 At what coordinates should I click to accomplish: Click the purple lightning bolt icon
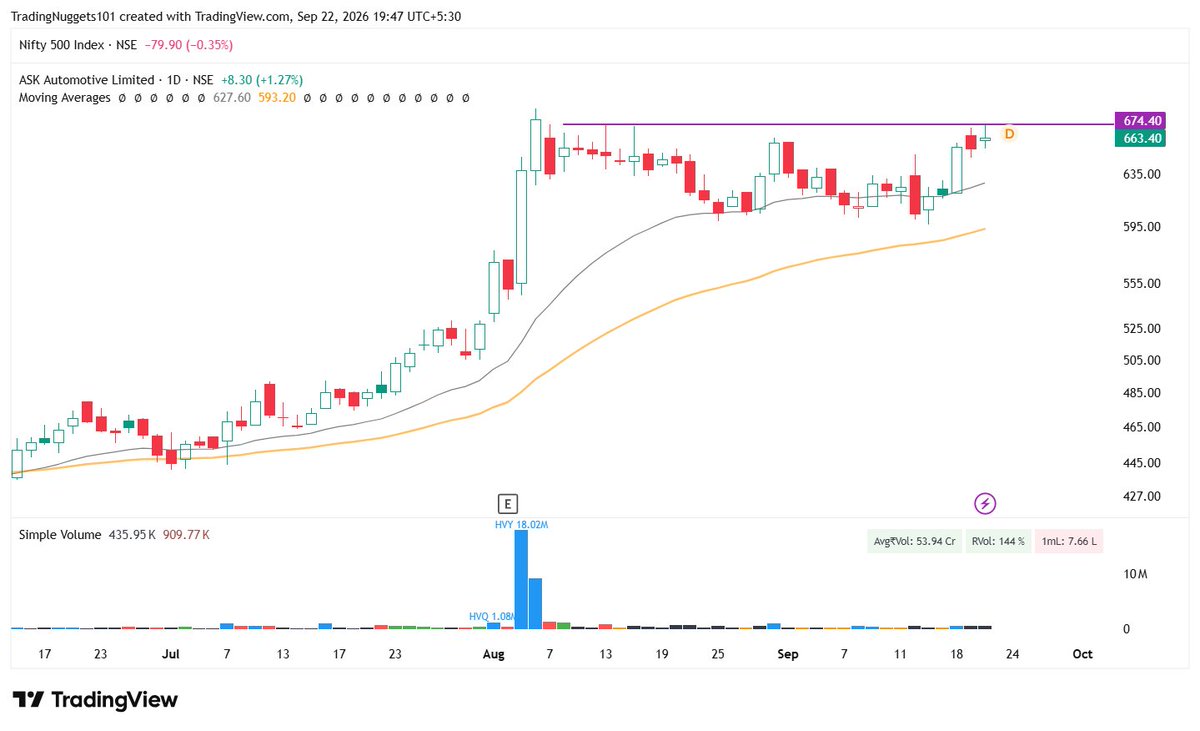[x=986, y=503]
